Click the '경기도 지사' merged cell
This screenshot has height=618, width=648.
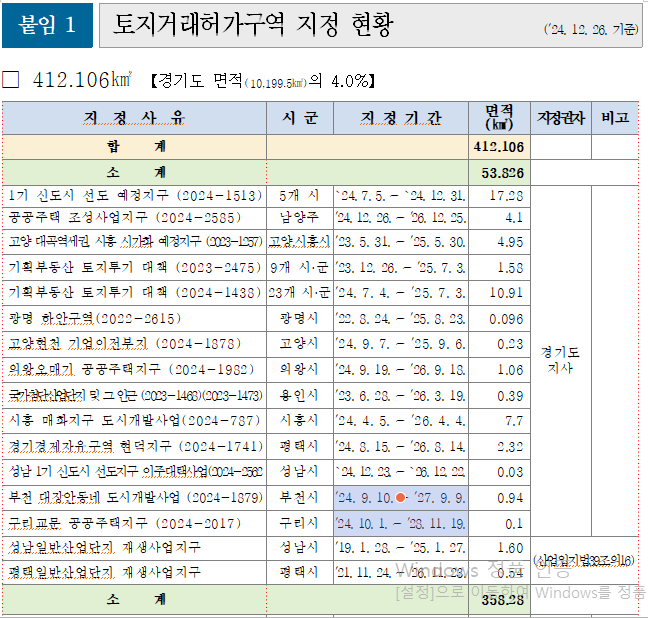point(561,361)
